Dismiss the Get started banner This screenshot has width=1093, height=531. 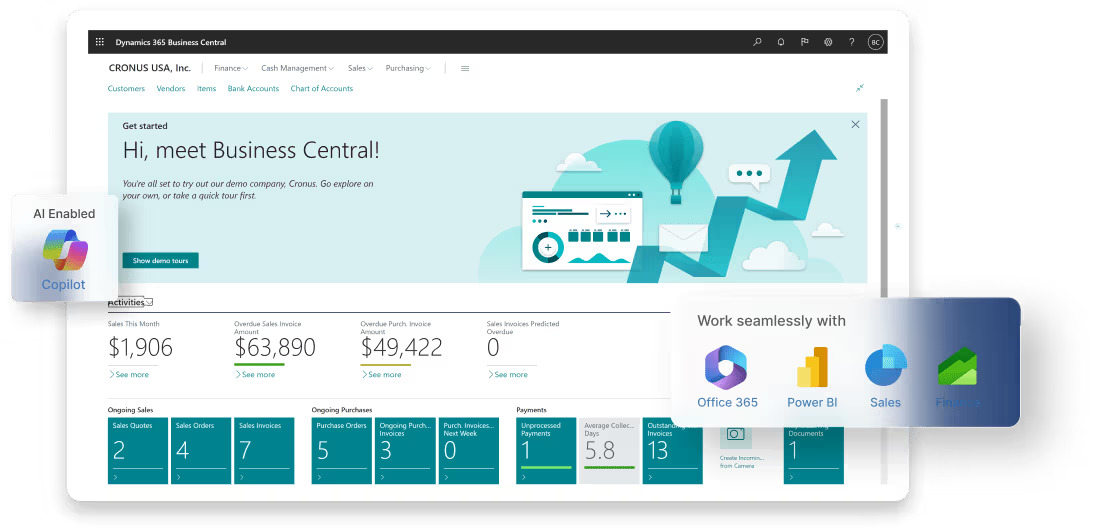[855, 124]
